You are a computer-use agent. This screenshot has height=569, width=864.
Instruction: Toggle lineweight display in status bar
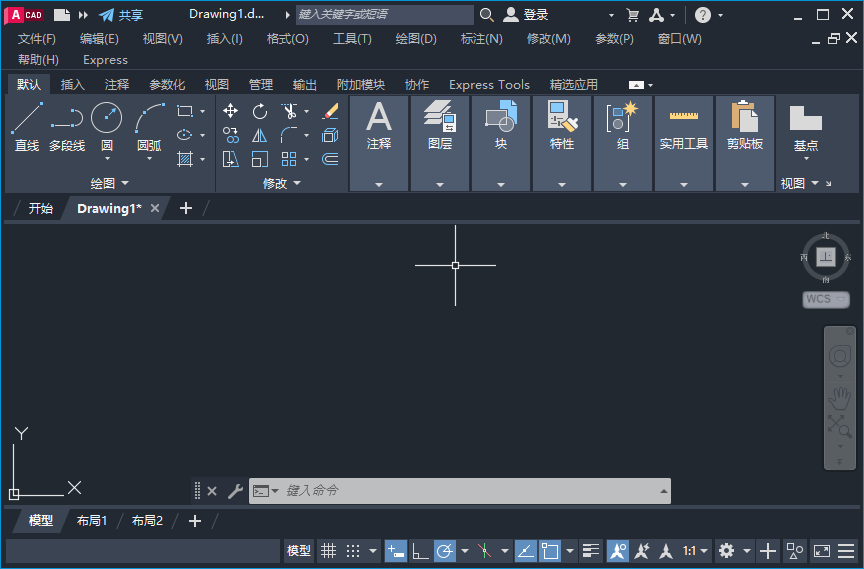click(x=591, y=551)
